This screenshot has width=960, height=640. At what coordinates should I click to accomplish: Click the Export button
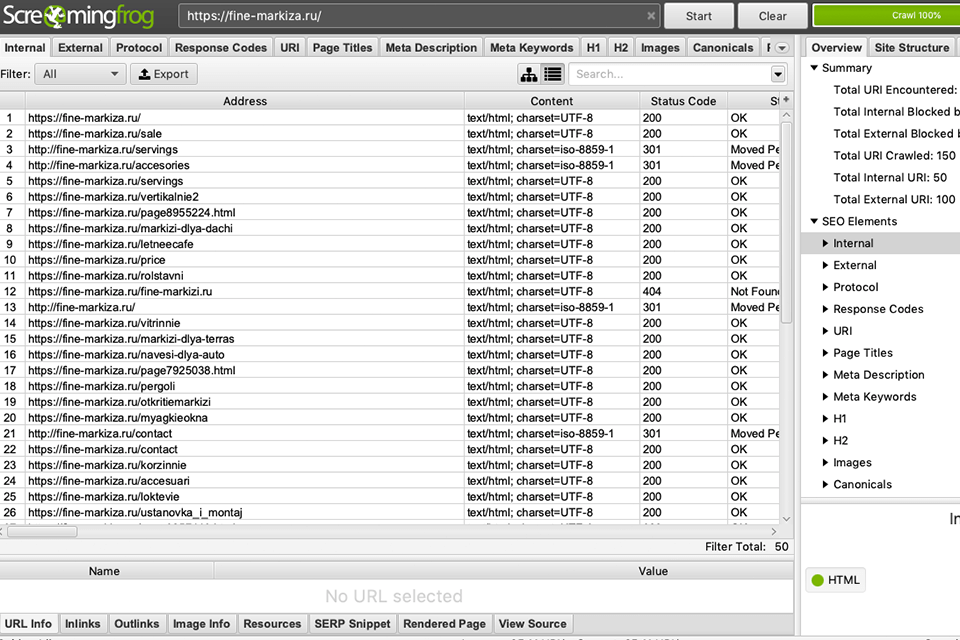163,74
